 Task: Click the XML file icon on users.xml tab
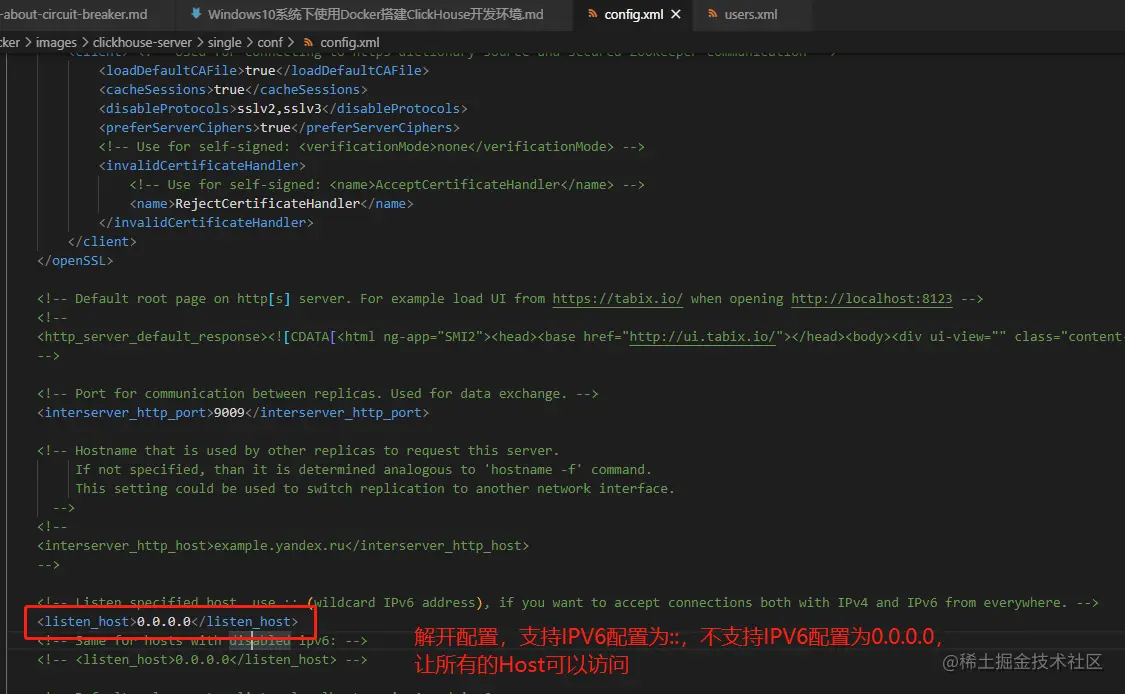(x=712, y=14)
